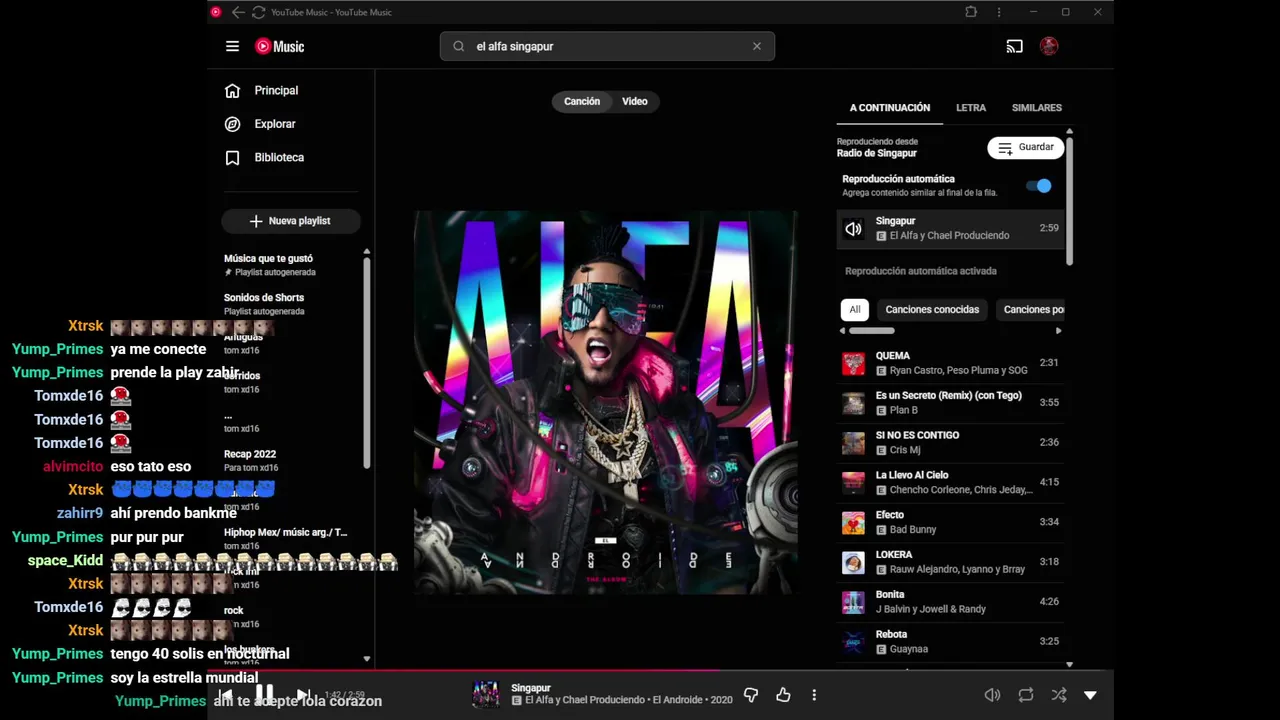Click the filter chips horizontal scrollbar
This screenshot has height=720, width=1280.
point(872,331)
